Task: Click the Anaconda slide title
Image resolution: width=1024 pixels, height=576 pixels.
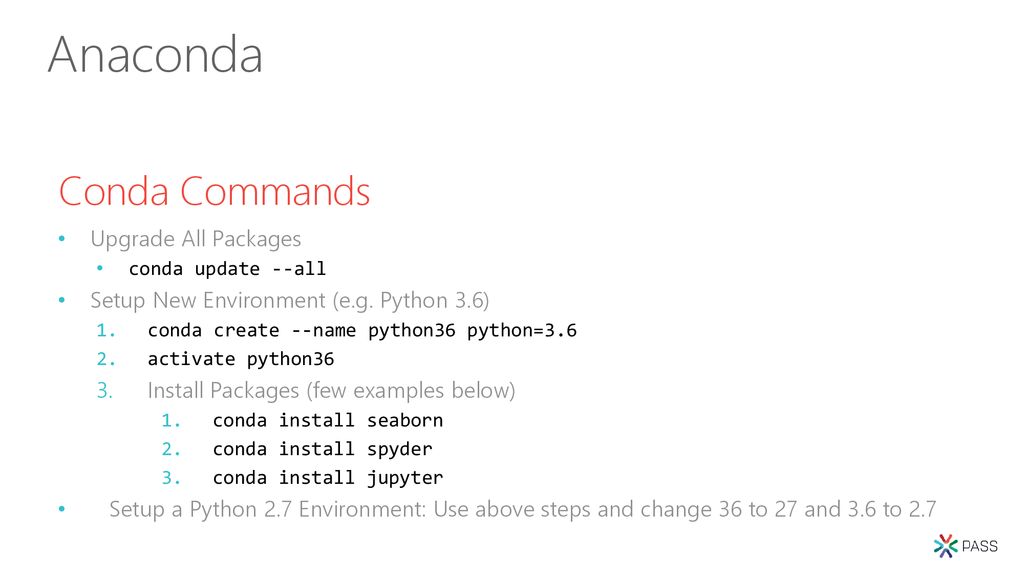Action: 155,54
